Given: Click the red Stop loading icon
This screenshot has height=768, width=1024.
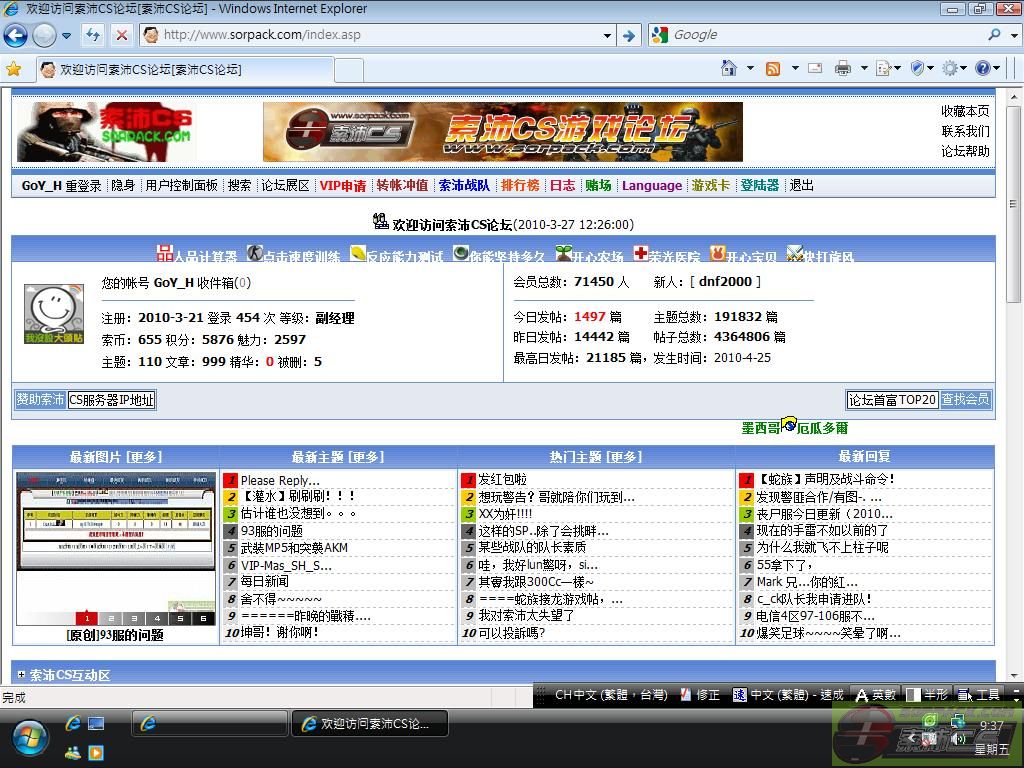Looking at the screenshot, I should tap(121, 35).
